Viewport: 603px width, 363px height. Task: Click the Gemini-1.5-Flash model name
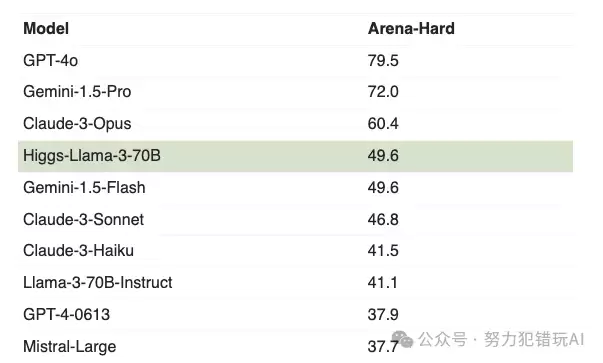pyautogui.click(x=84, y=188)
